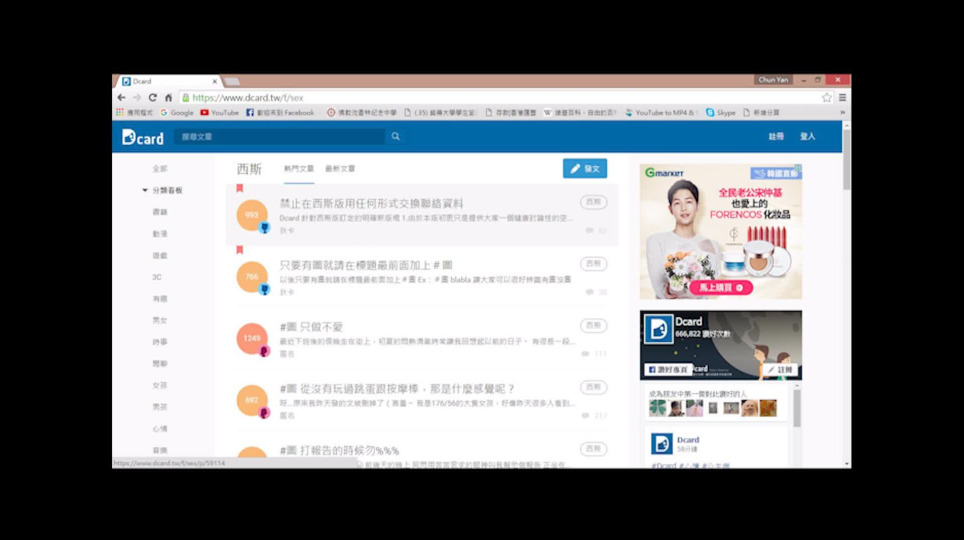Image resolution: width=964 pixels, height=540 pixels.
Task: Select 女孩 board in the sidebar
Action: coord(160,385)
